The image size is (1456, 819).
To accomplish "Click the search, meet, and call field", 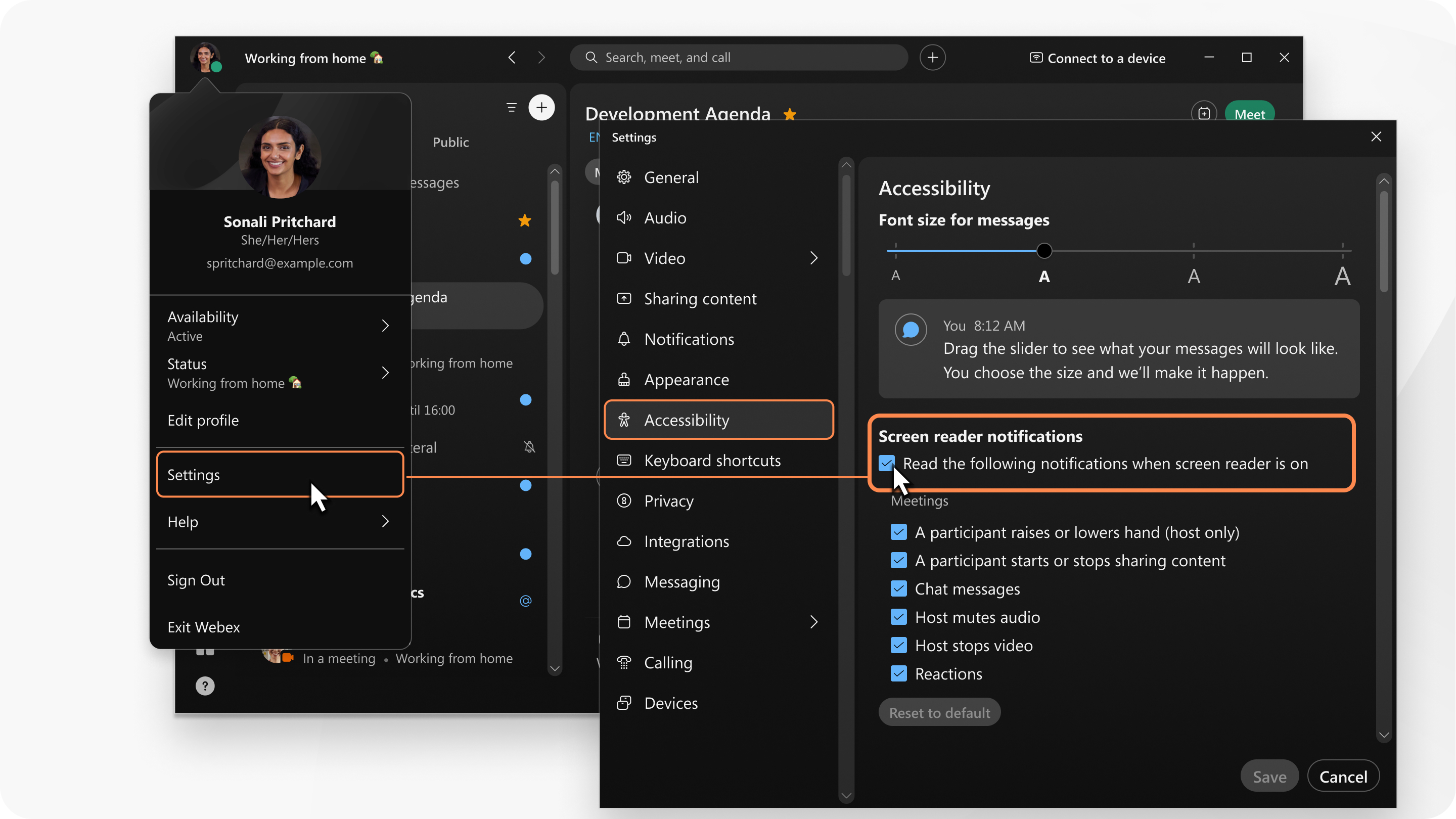I will [x=739, y=58].
